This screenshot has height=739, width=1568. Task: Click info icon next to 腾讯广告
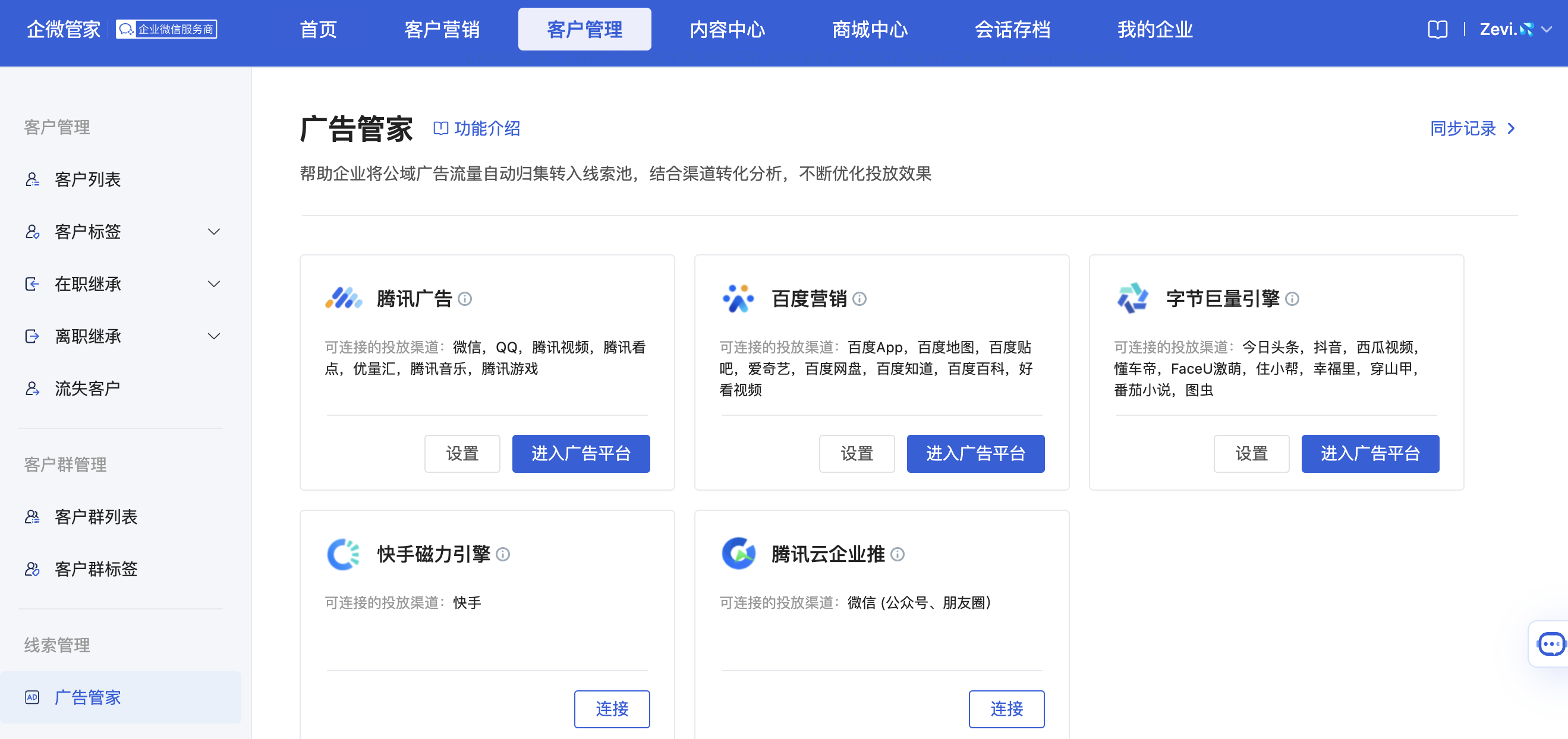click(x=465, y=299)
